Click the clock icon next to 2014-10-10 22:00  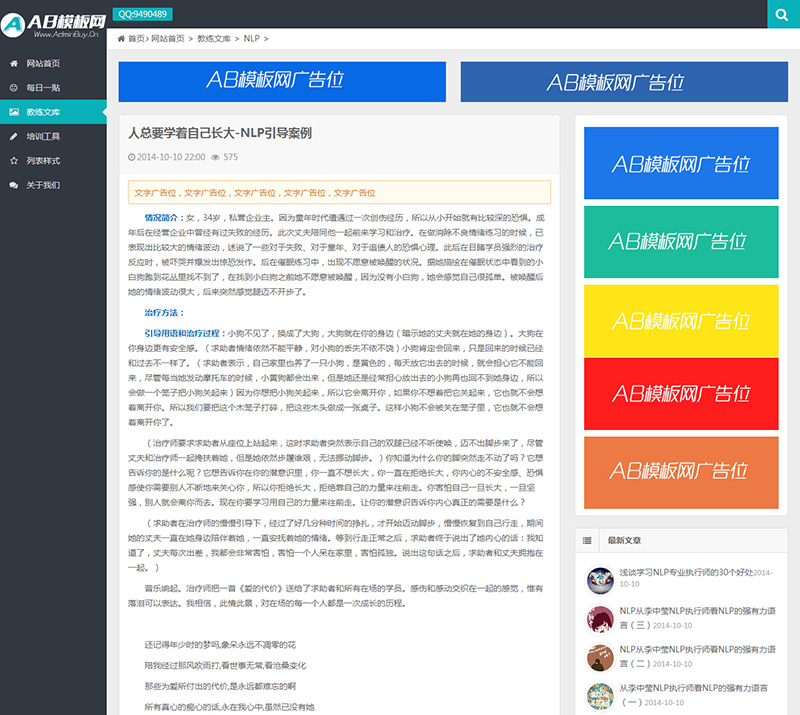point(132,157)
